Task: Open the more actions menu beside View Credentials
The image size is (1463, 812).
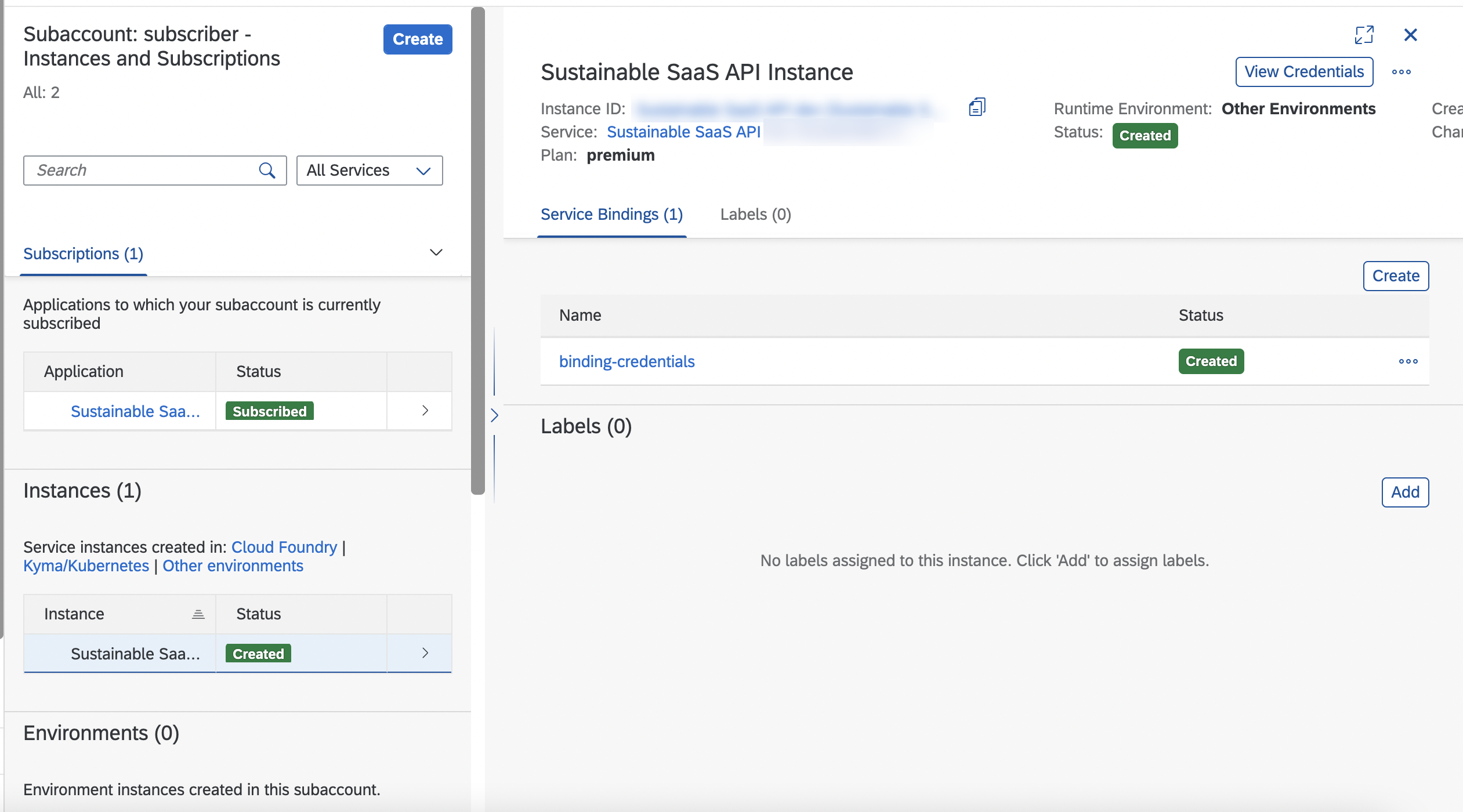Action: [1401, 72]
